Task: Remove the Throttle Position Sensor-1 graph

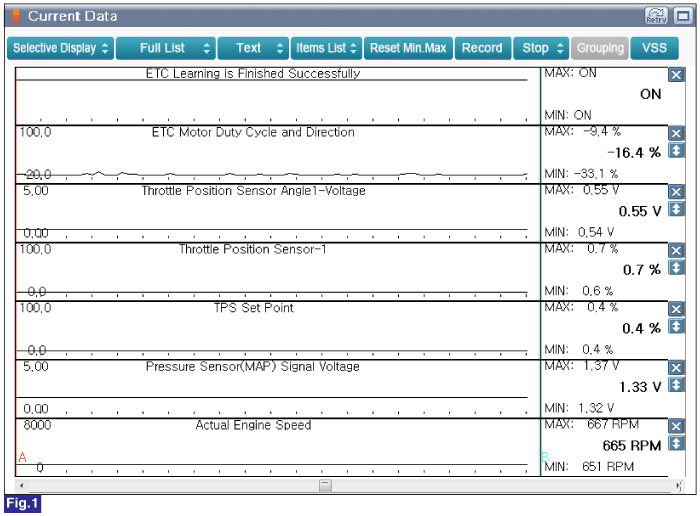Action: click(x=676, y=250)
